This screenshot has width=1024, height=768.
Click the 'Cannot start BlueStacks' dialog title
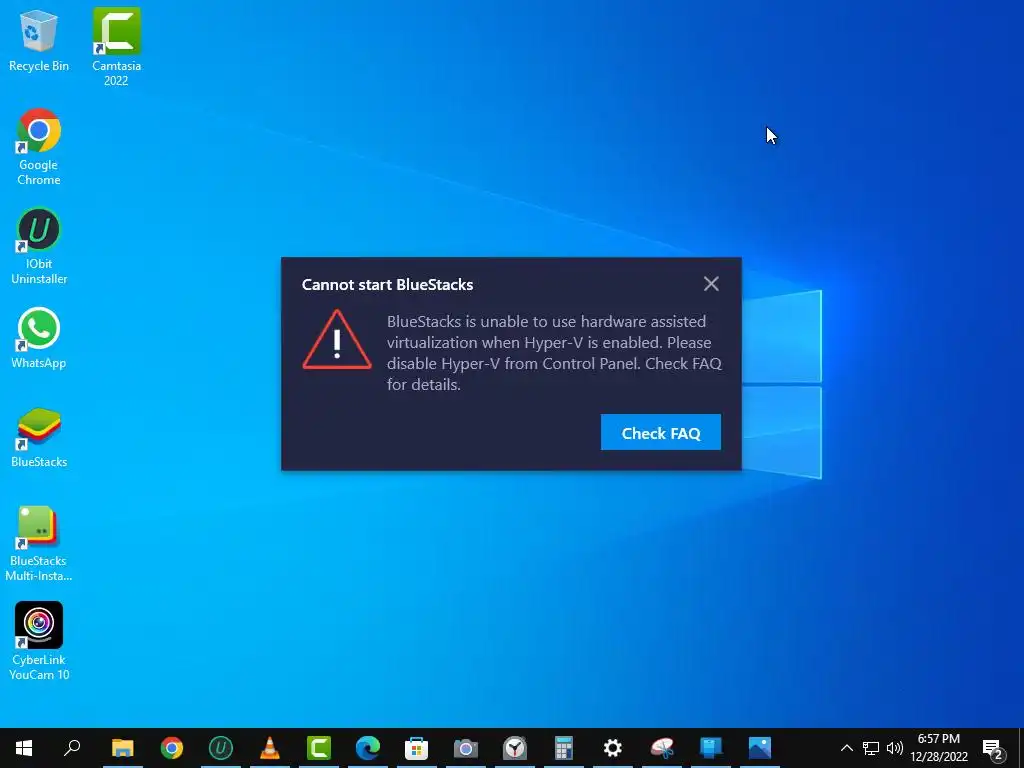[x=387, y=285]
